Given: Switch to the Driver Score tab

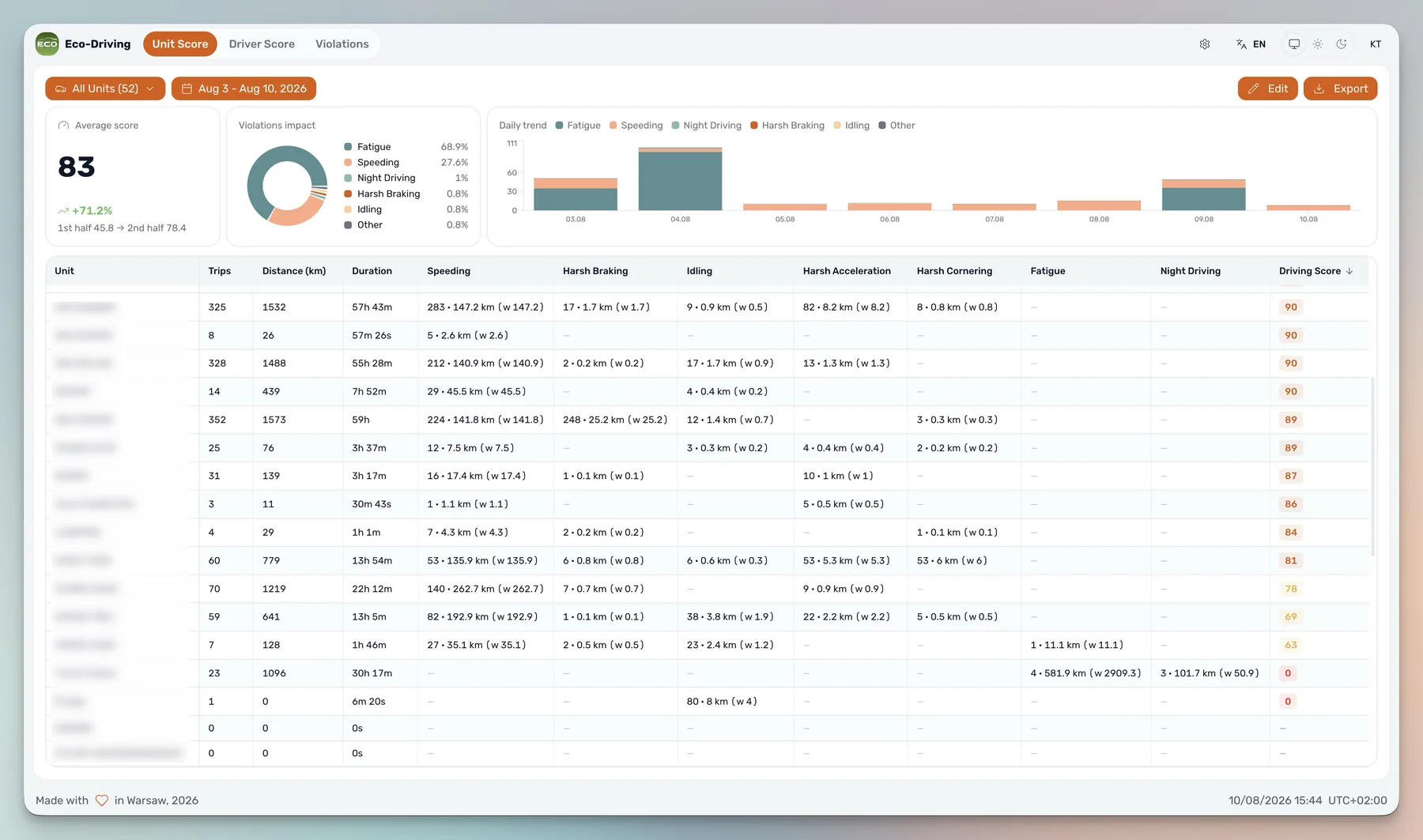Looking at the screenshot, I should [262, 44].
